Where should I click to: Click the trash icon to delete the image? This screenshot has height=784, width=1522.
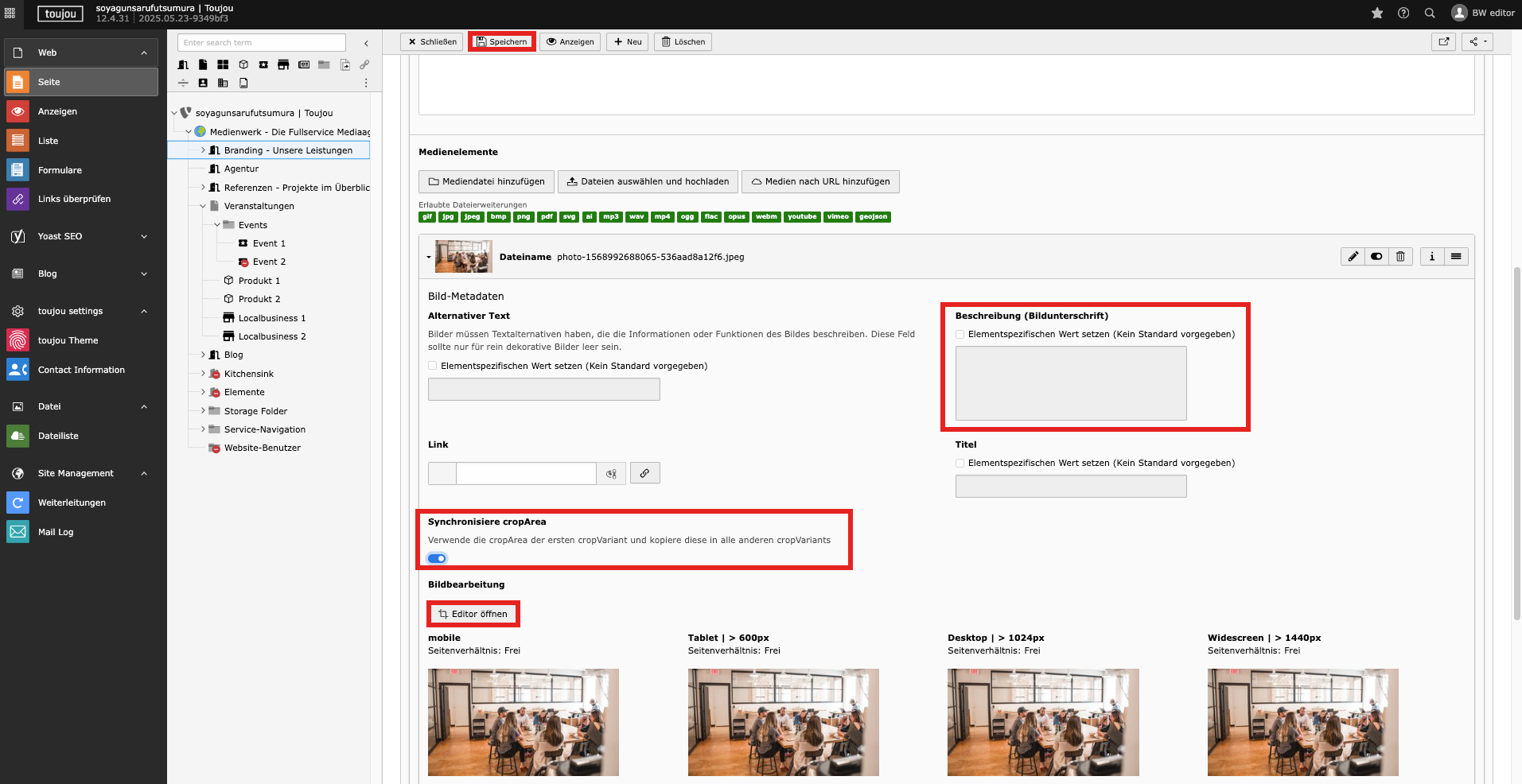(x=1400, y=256)
